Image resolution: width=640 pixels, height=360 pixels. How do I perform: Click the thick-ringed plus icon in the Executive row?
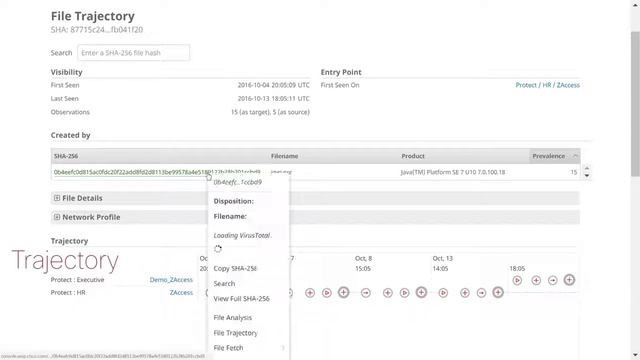[569, 280]
